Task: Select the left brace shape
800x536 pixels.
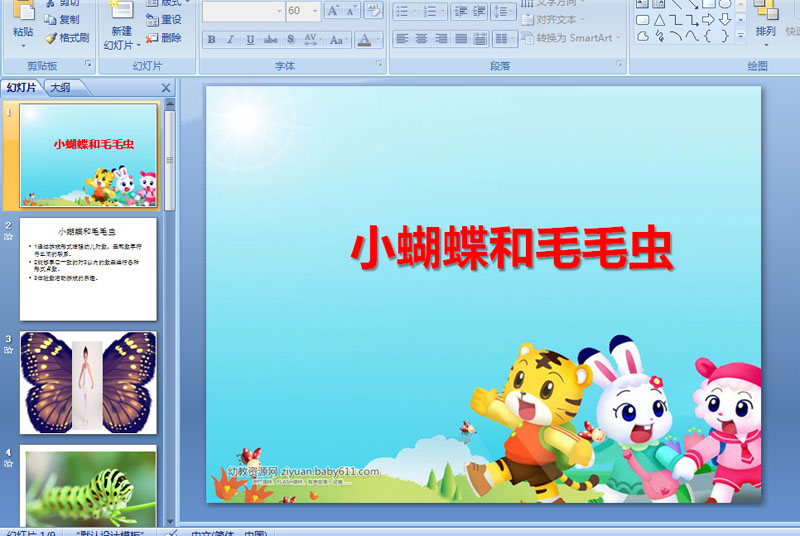Action: tap(708, 36)
